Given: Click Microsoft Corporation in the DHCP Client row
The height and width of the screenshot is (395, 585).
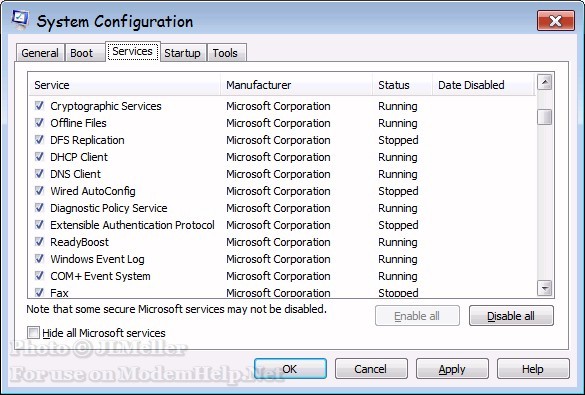Looking at the screenshot, I should 278,157.
